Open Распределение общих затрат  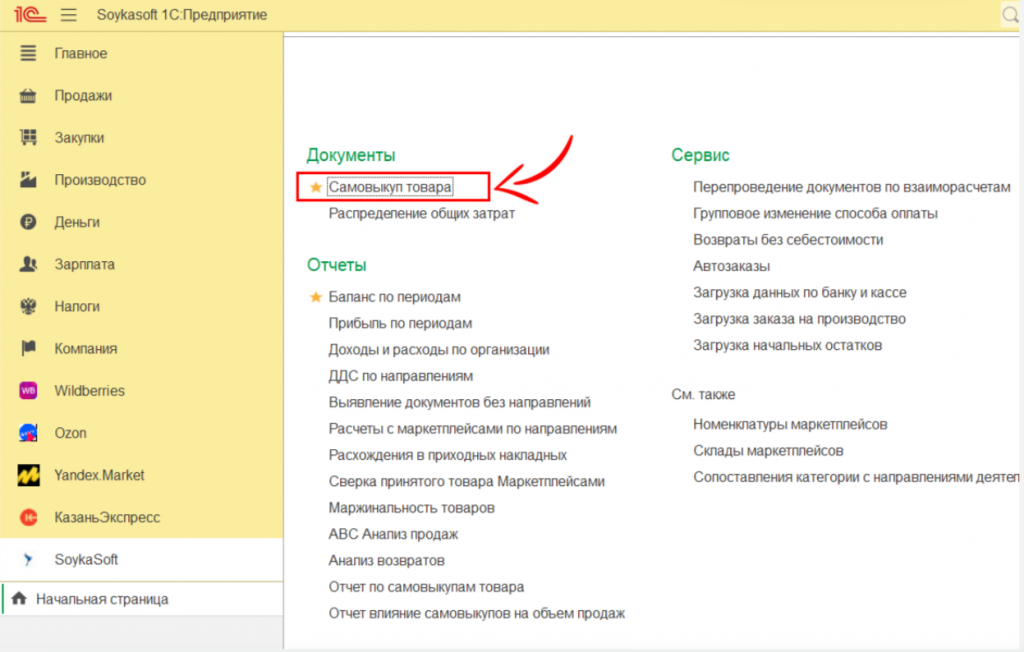click(421, 213)
